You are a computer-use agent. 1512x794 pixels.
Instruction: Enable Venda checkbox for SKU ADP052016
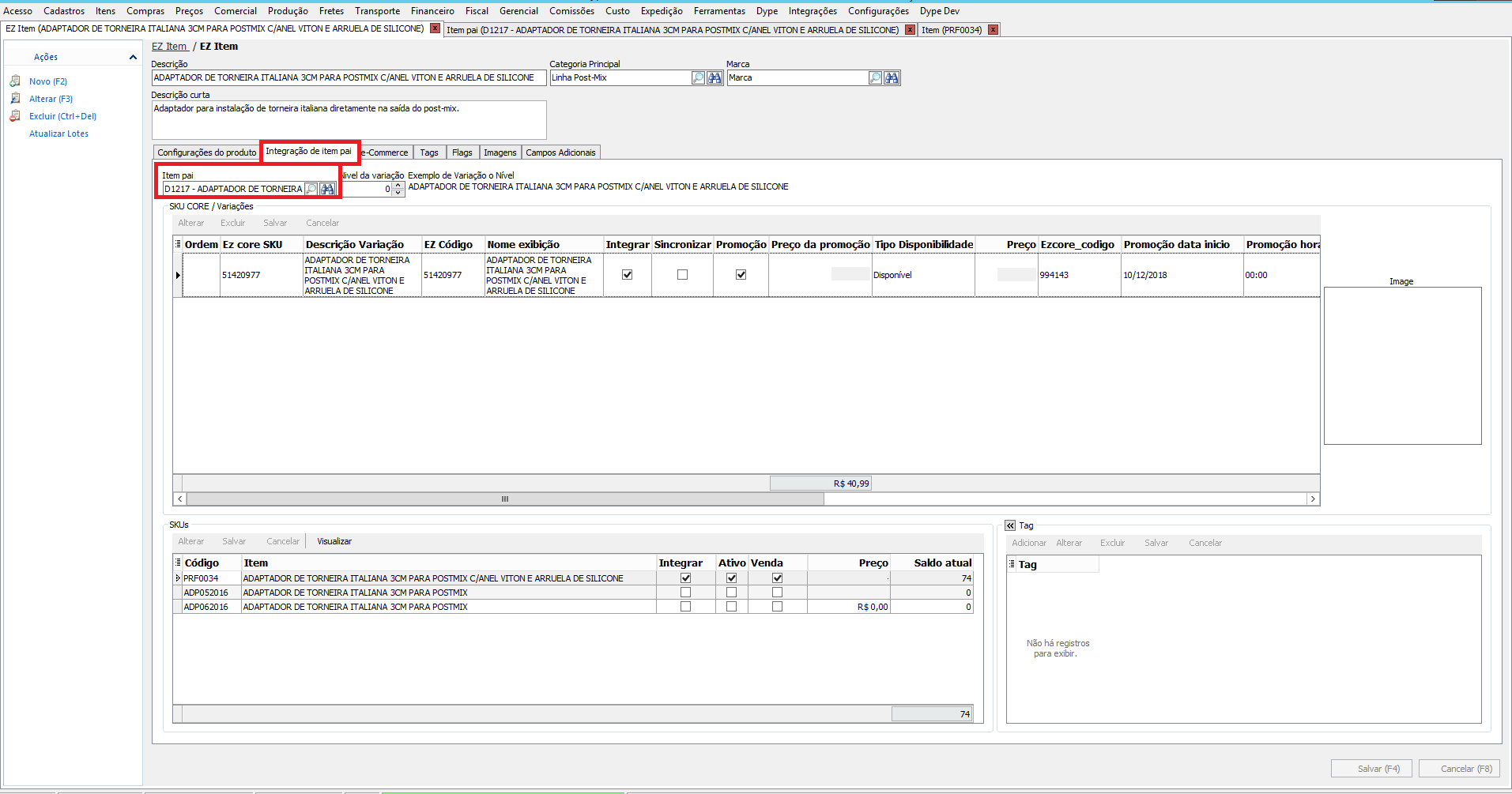[778, 593]
